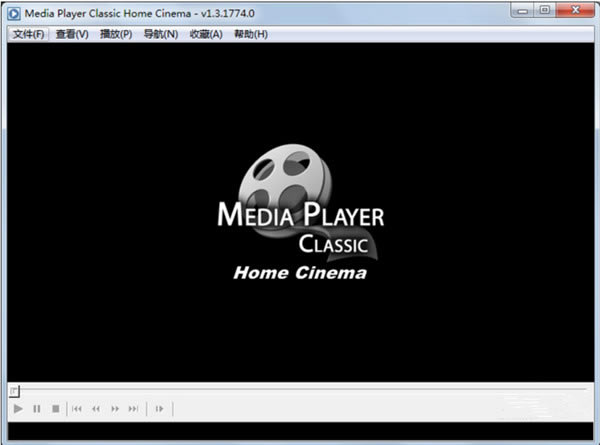Skip to the previous track icon

pos(77,409)
